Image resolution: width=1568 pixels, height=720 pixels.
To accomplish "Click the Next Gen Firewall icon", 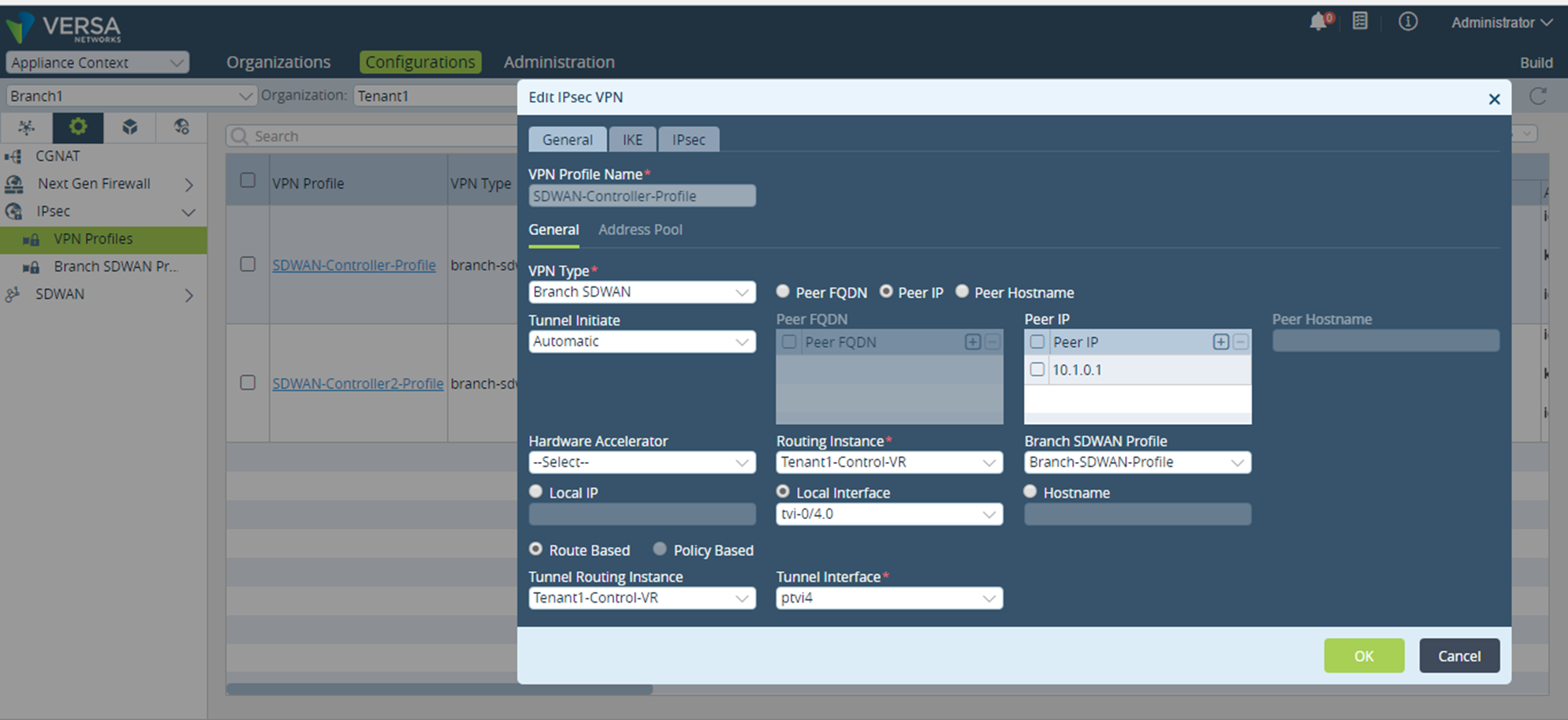I will pyautogui.click(x=14, y=184).
